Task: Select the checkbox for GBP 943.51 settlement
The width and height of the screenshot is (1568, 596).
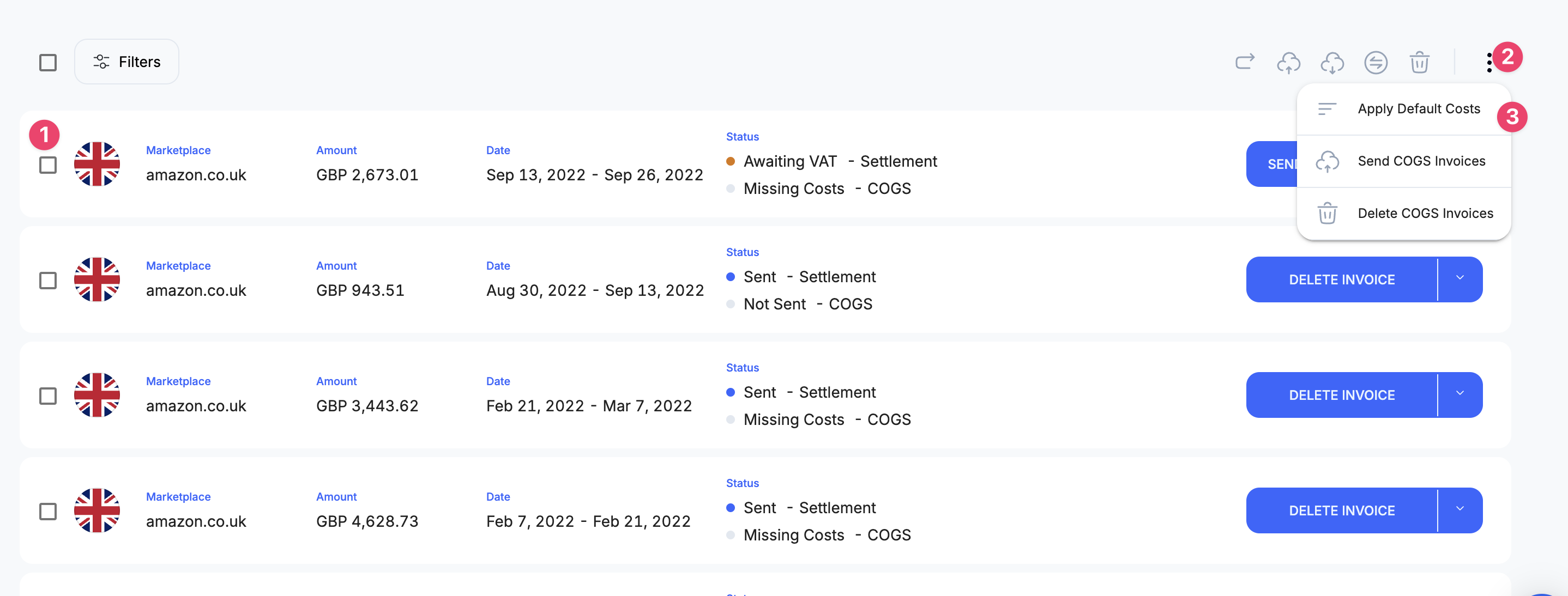Action: 48,281
